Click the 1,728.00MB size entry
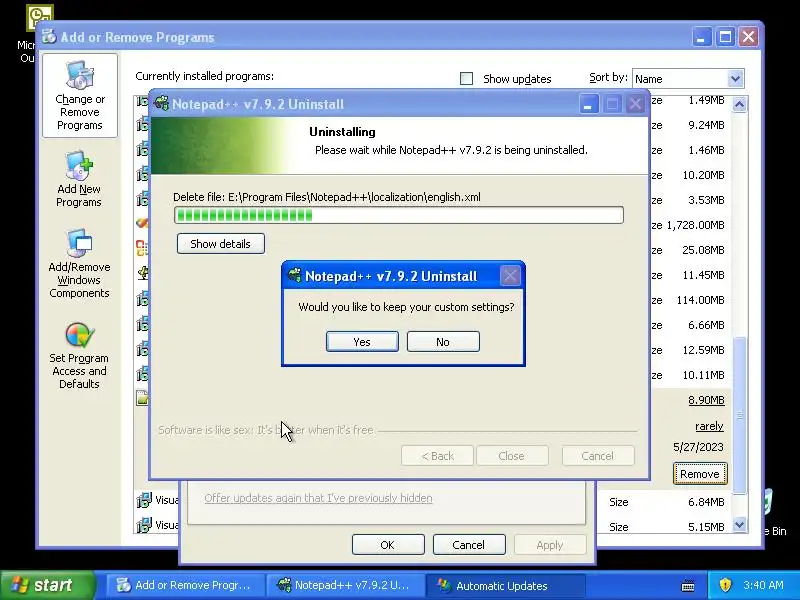The width and height of the screenshot is (800, 600). (x=695, y=225)
